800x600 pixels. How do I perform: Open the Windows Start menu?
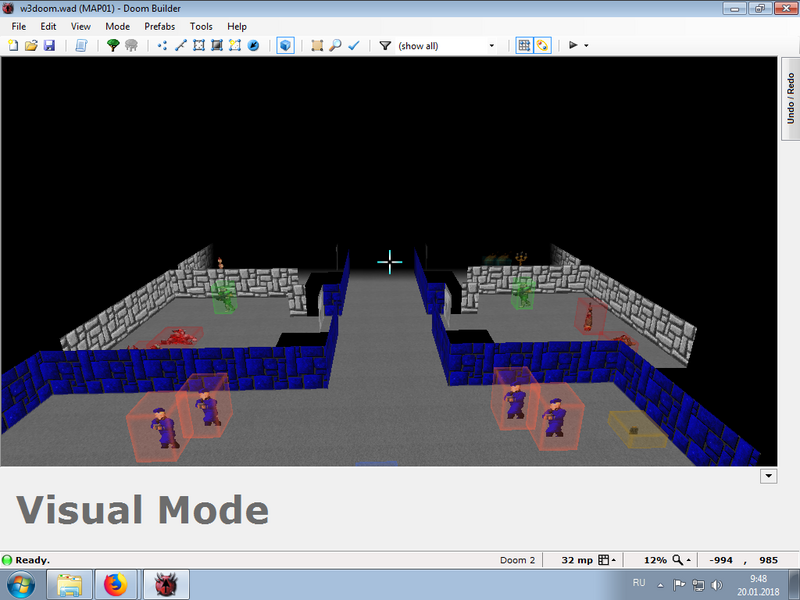20,585
